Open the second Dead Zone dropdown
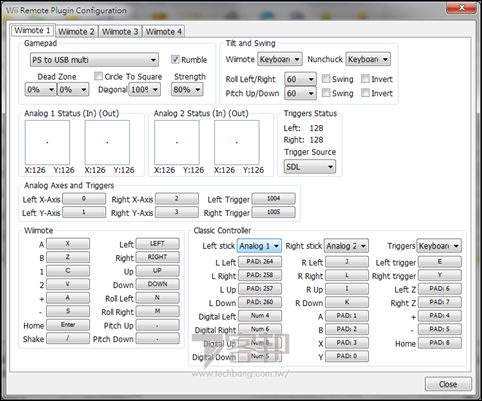Viewport: 482px width, 401px height. pyautogui.click(x=73, y=90)
